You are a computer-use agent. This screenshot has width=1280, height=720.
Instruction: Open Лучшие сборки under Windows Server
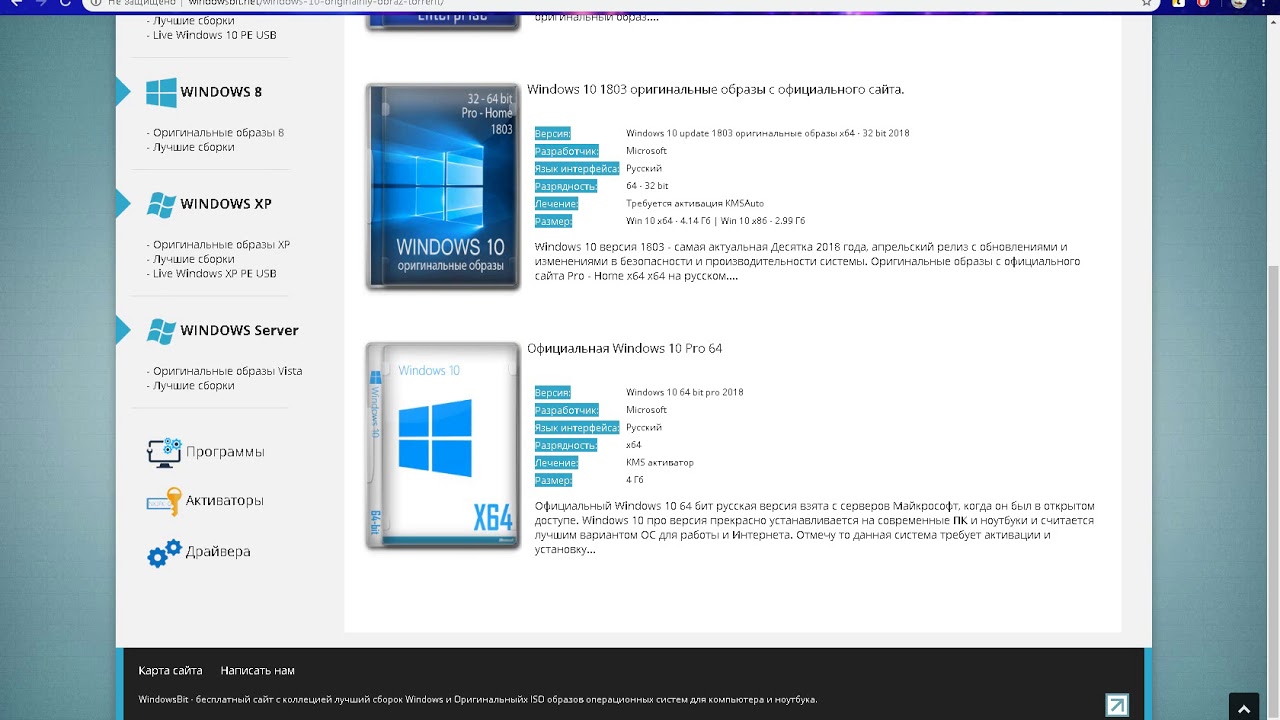[x=193, y=386]
